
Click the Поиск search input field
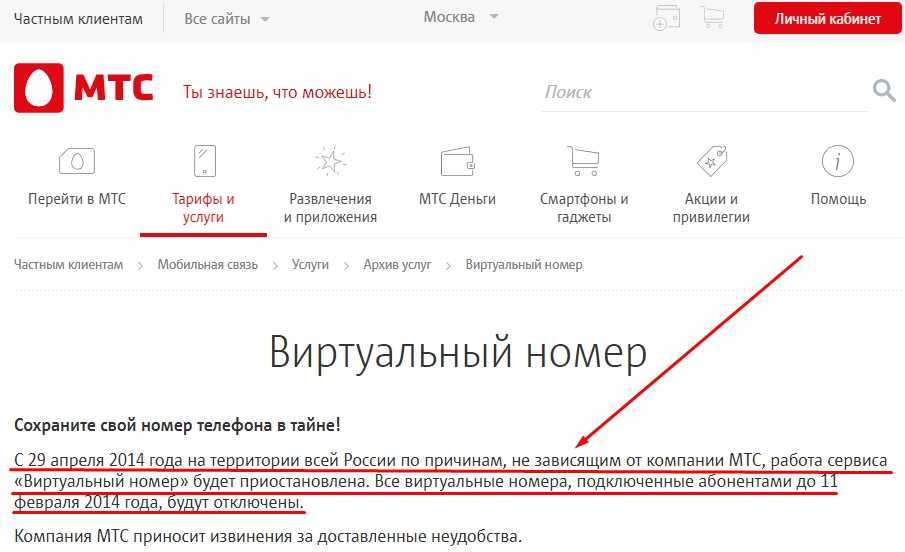704,92
